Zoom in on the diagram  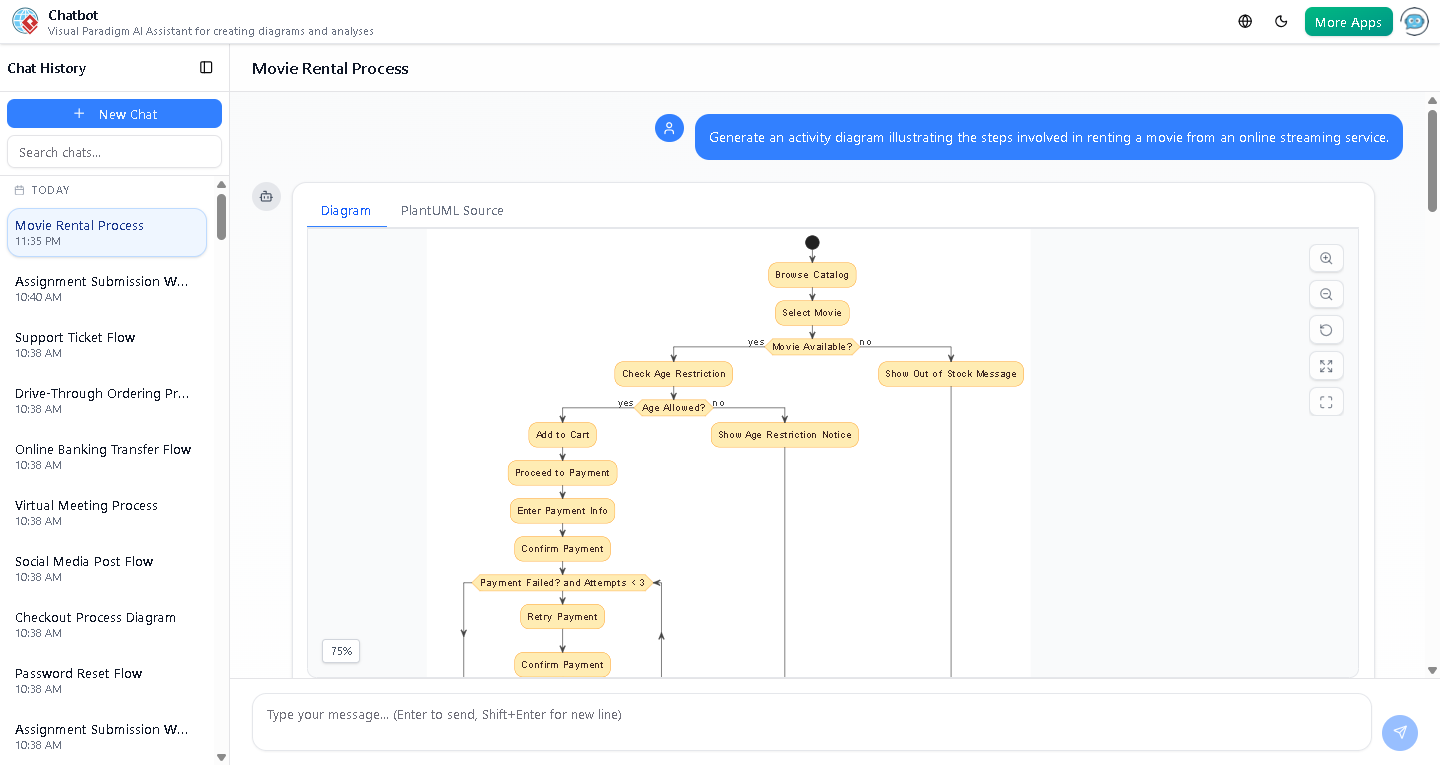pos(1326,258)
